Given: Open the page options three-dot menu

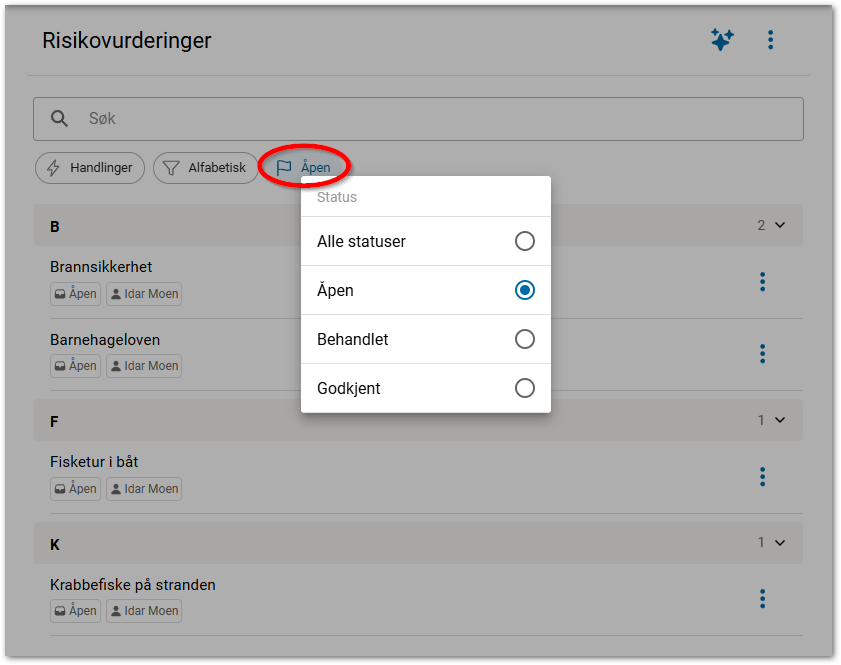Looking at the screenshot, I should coord(770,40).
